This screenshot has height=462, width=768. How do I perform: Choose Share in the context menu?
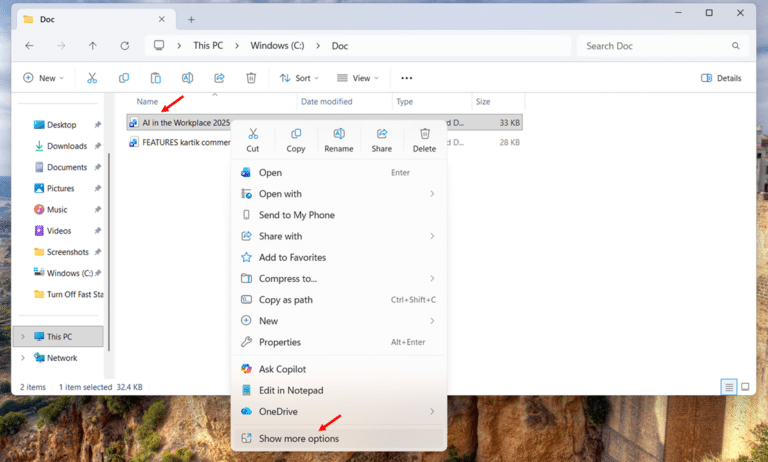(x=382, y=141)
